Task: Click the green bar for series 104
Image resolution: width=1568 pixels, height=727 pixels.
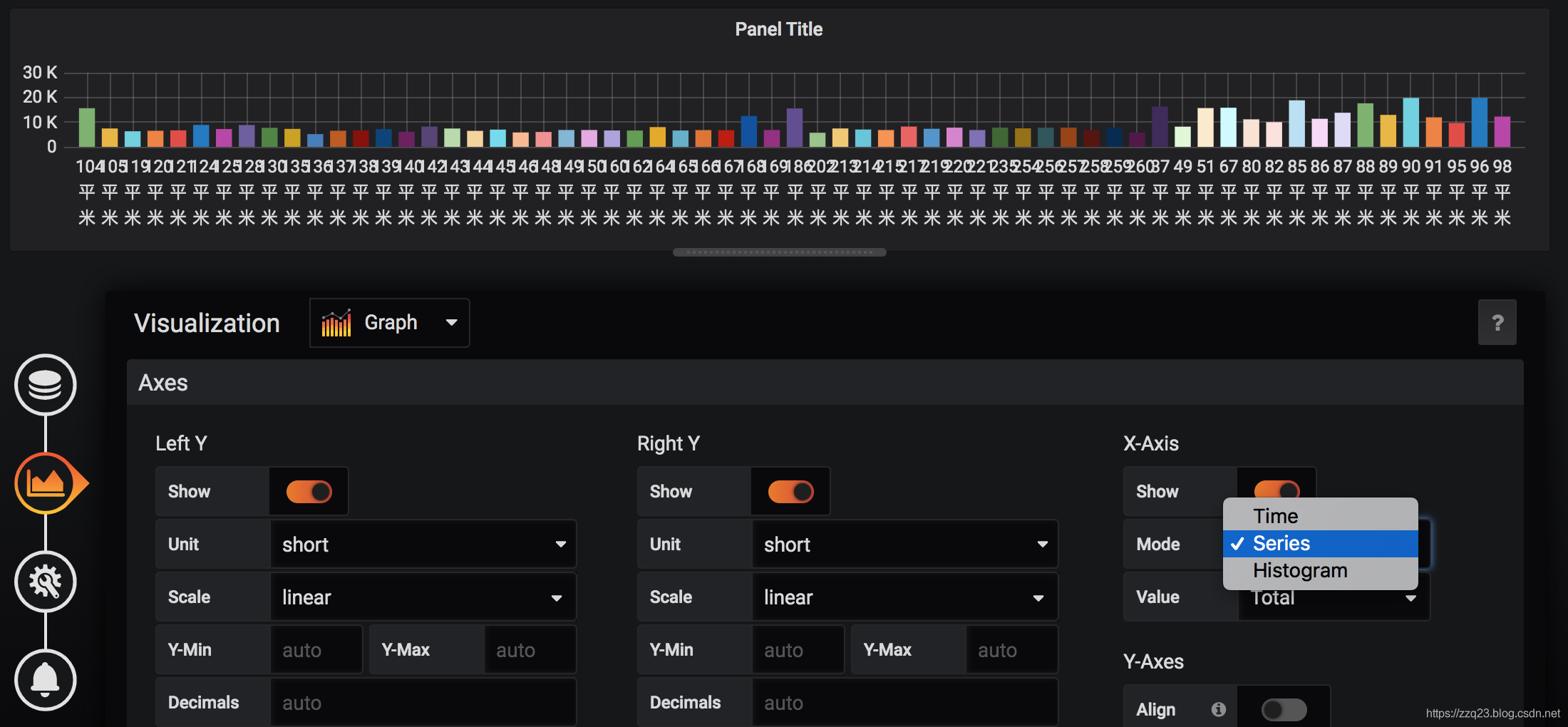Action: pyautogui.click(x=87, y=128)
